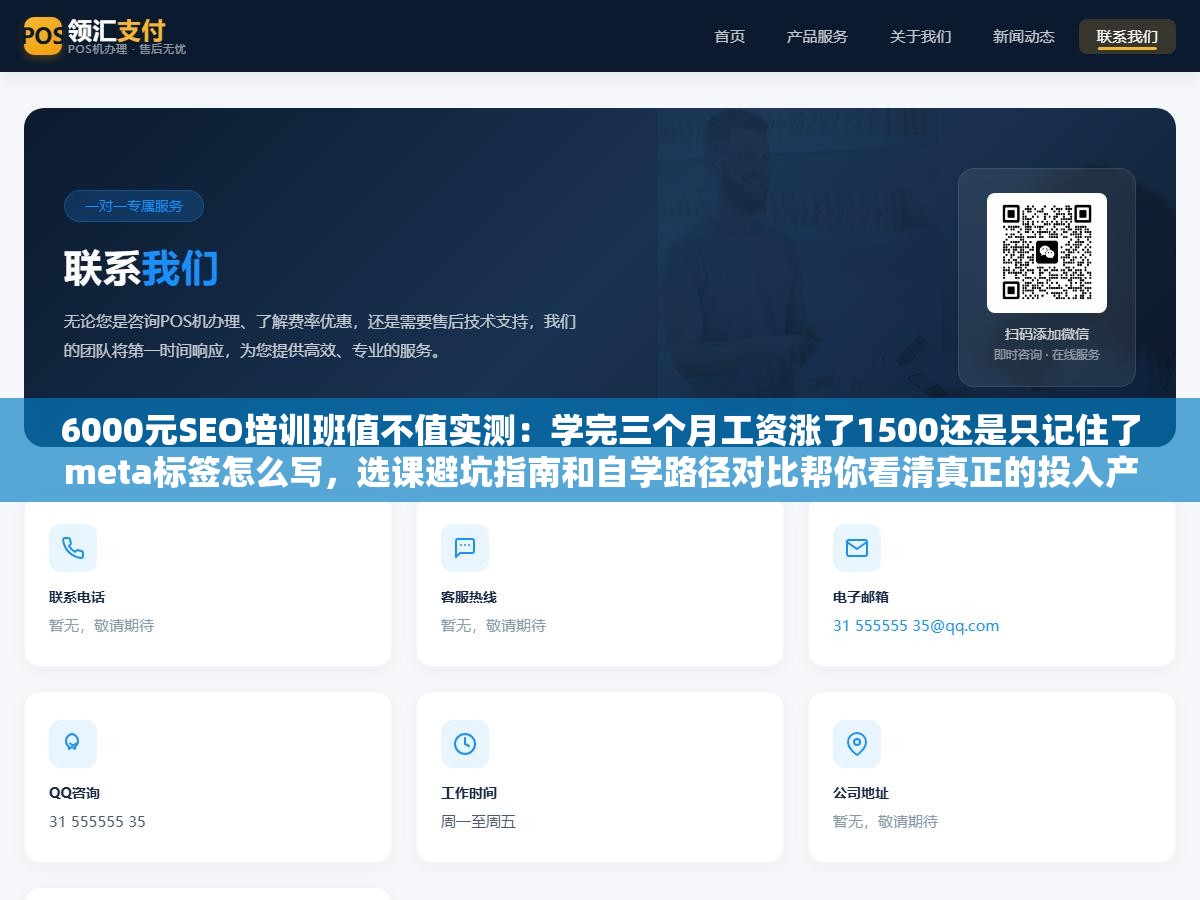Click the clock icon for 工作时间
This screenshot has width=1200, height=900.
(465, 744)
